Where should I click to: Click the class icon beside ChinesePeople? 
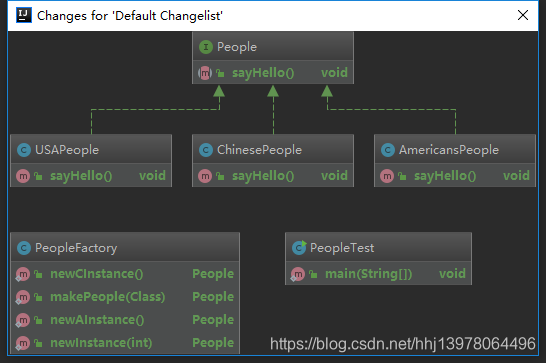tap(206, 150)
